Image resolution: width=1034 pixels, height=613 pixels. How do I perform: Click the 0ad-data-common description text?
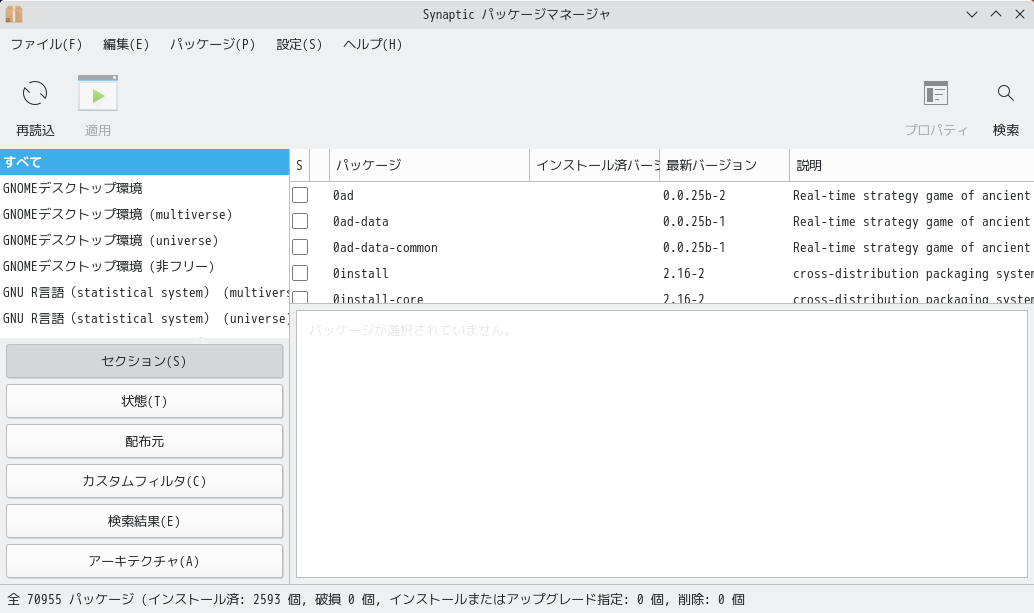coord(911,248)
